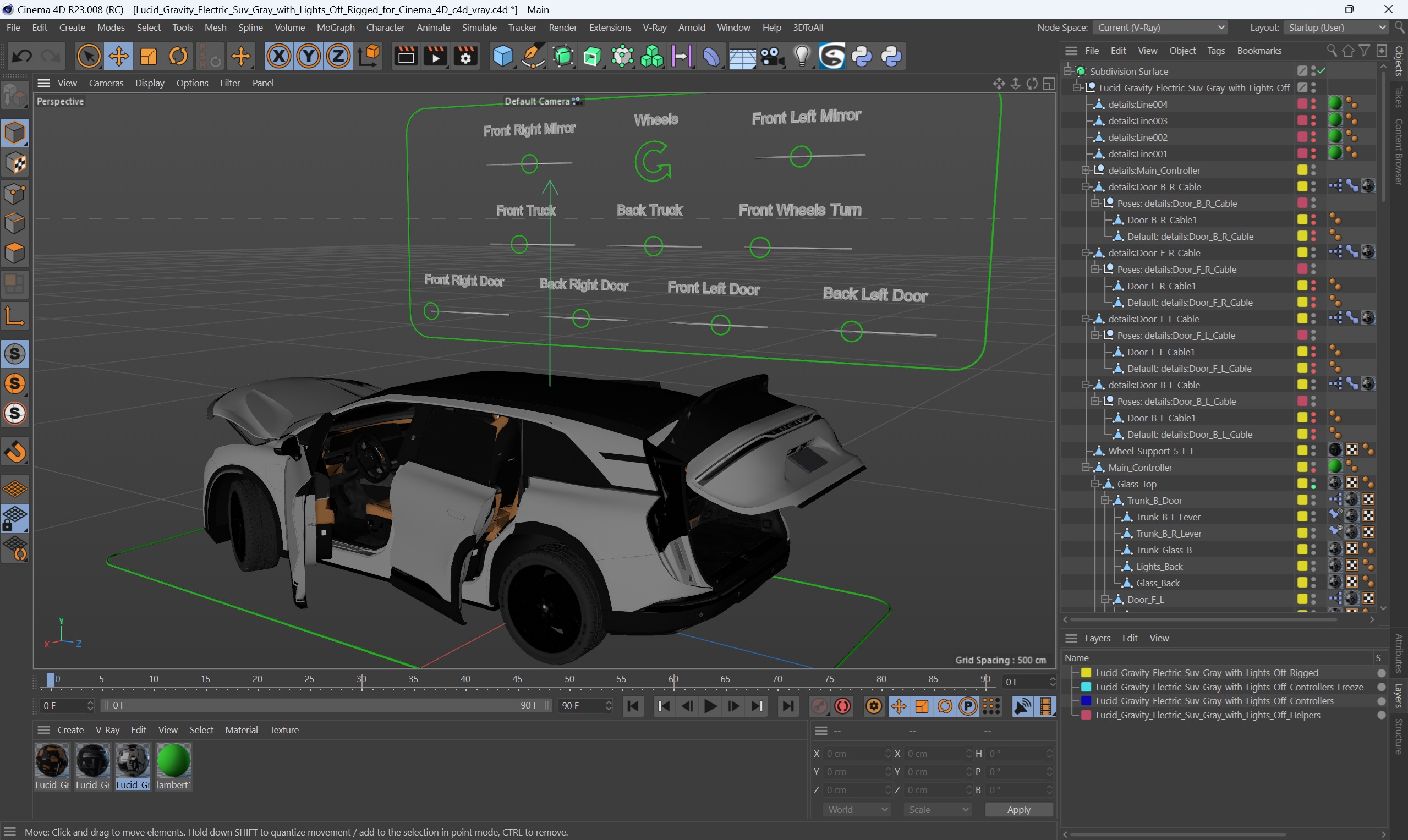Toggle sound playback speaker icon
The width and height of the screenshot is (1408, 840).
pos(1022,706)
